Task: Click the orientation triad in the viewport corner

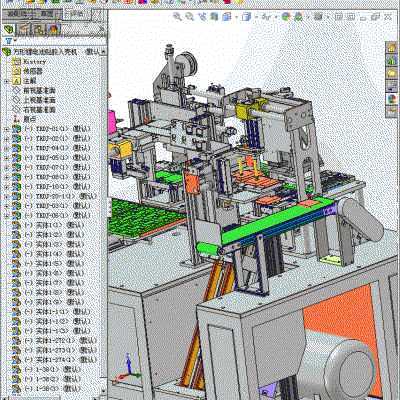Action: point(127,368)
